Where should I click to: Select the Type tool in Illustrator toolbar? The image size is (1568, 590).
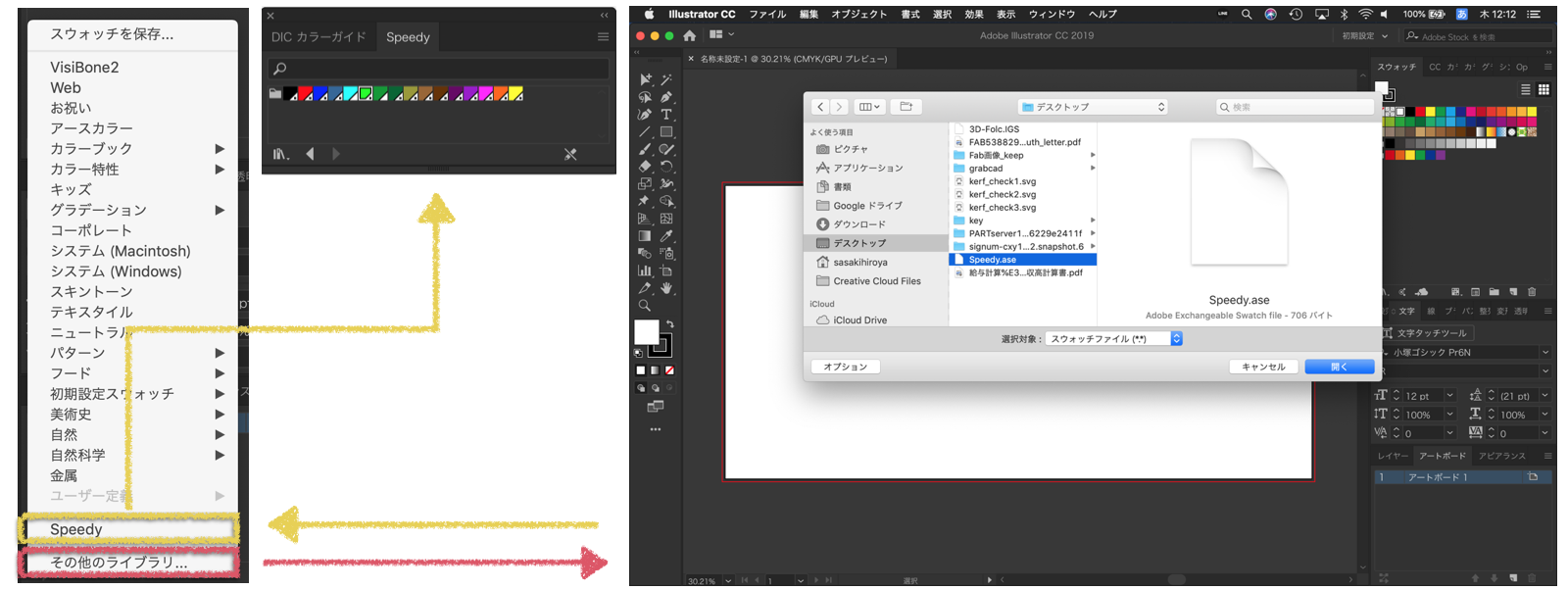[666, 115]
